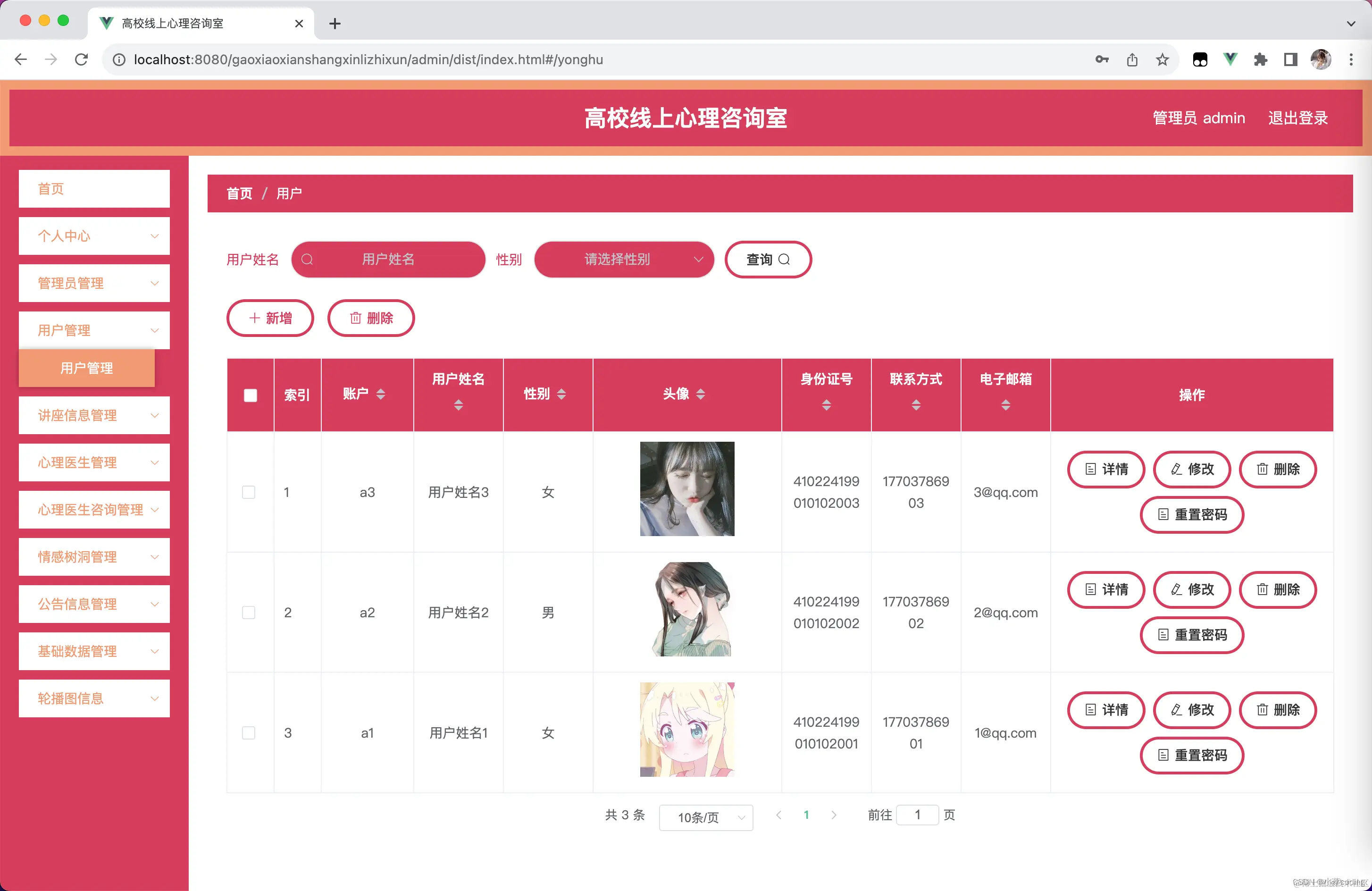The height and width of the screenshot is (891, 1372).
Task: Click the 新增 plus button to add user
Action: (x=270, y=318)
